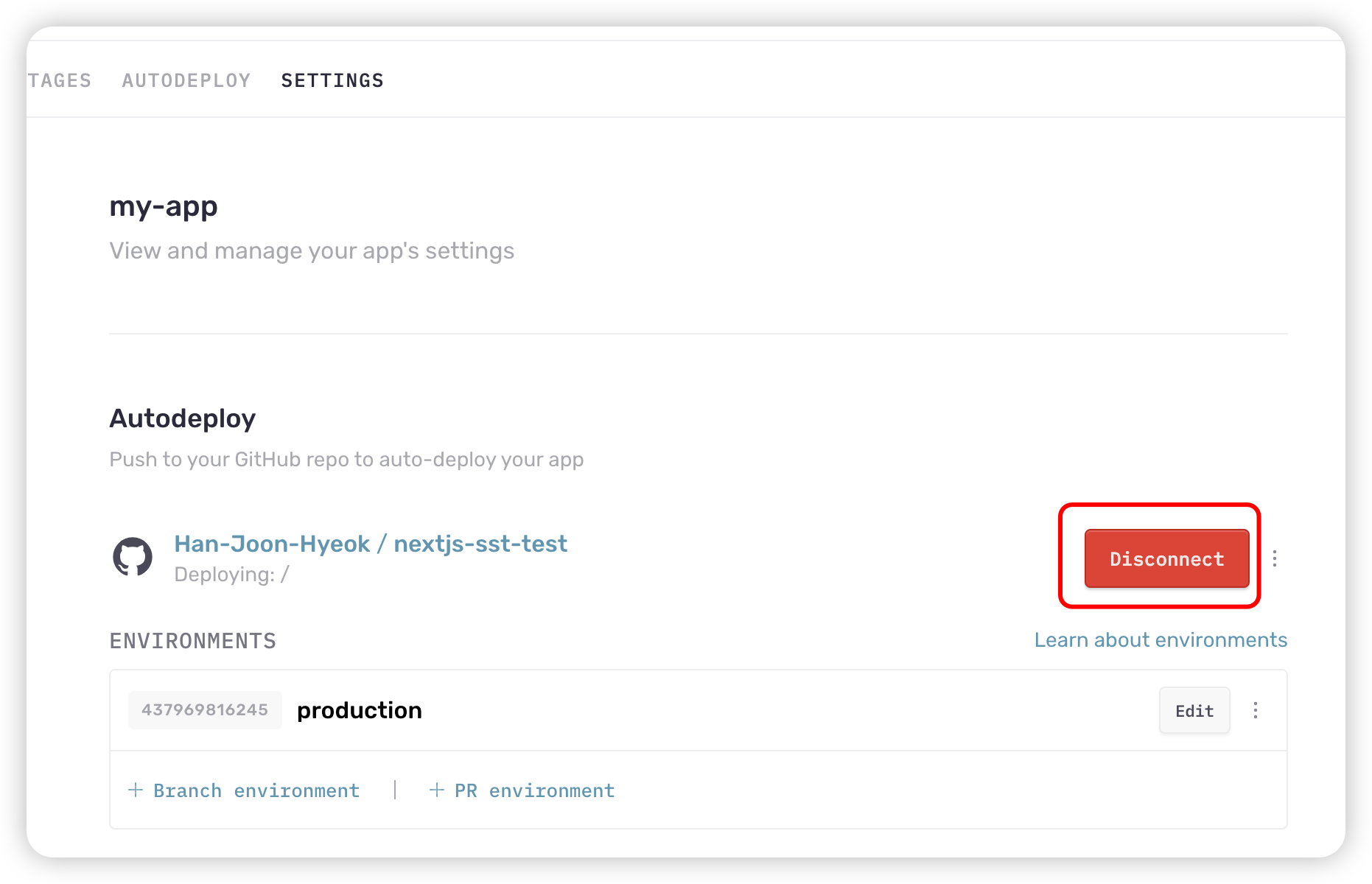Click Edit on the production environment
Image resolution: width=1372 pixels, height=884 pixels.
pos(1194,710)
